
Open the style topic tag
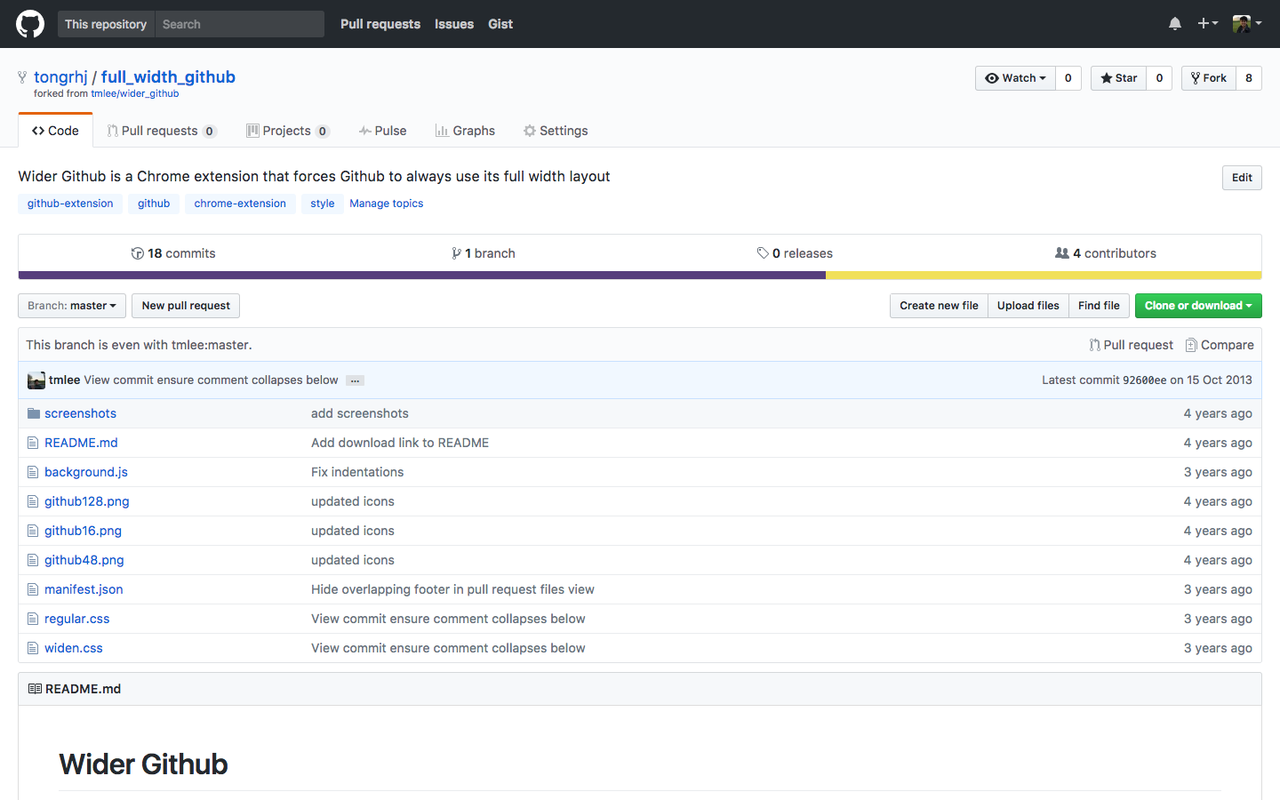tap(322, 203)
